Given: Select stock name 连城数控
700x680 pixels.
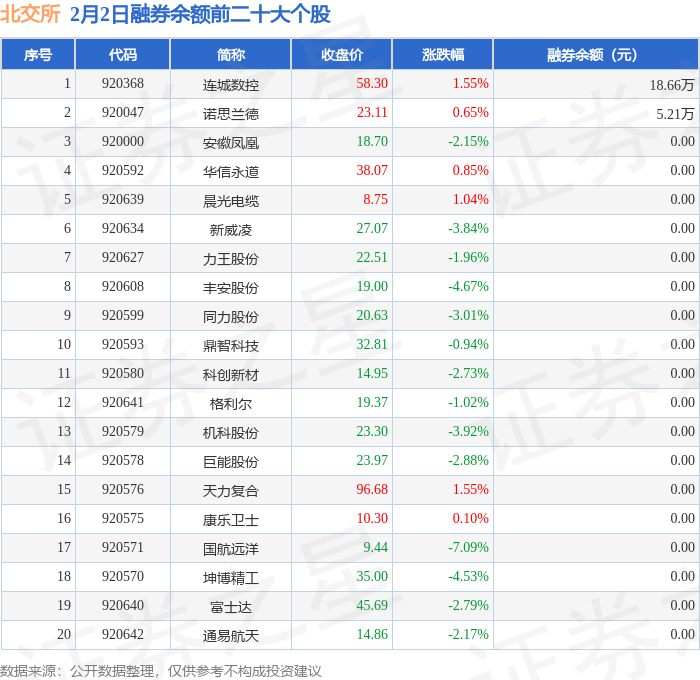Looking at the screenshot, I should click(x=230, y=85).
